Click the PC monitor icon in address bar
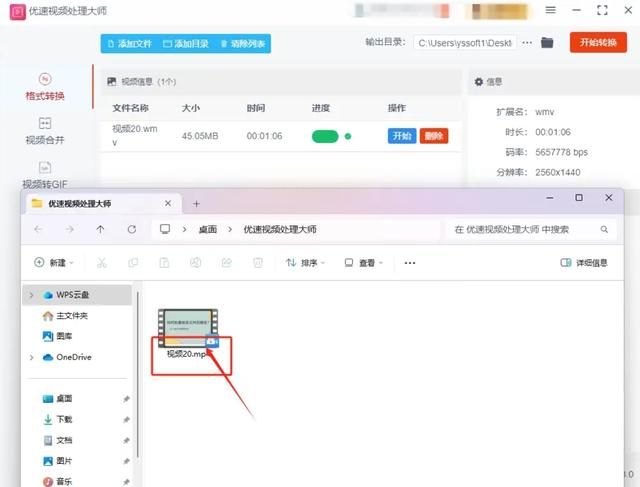The image size is (640, 487). 165,229
